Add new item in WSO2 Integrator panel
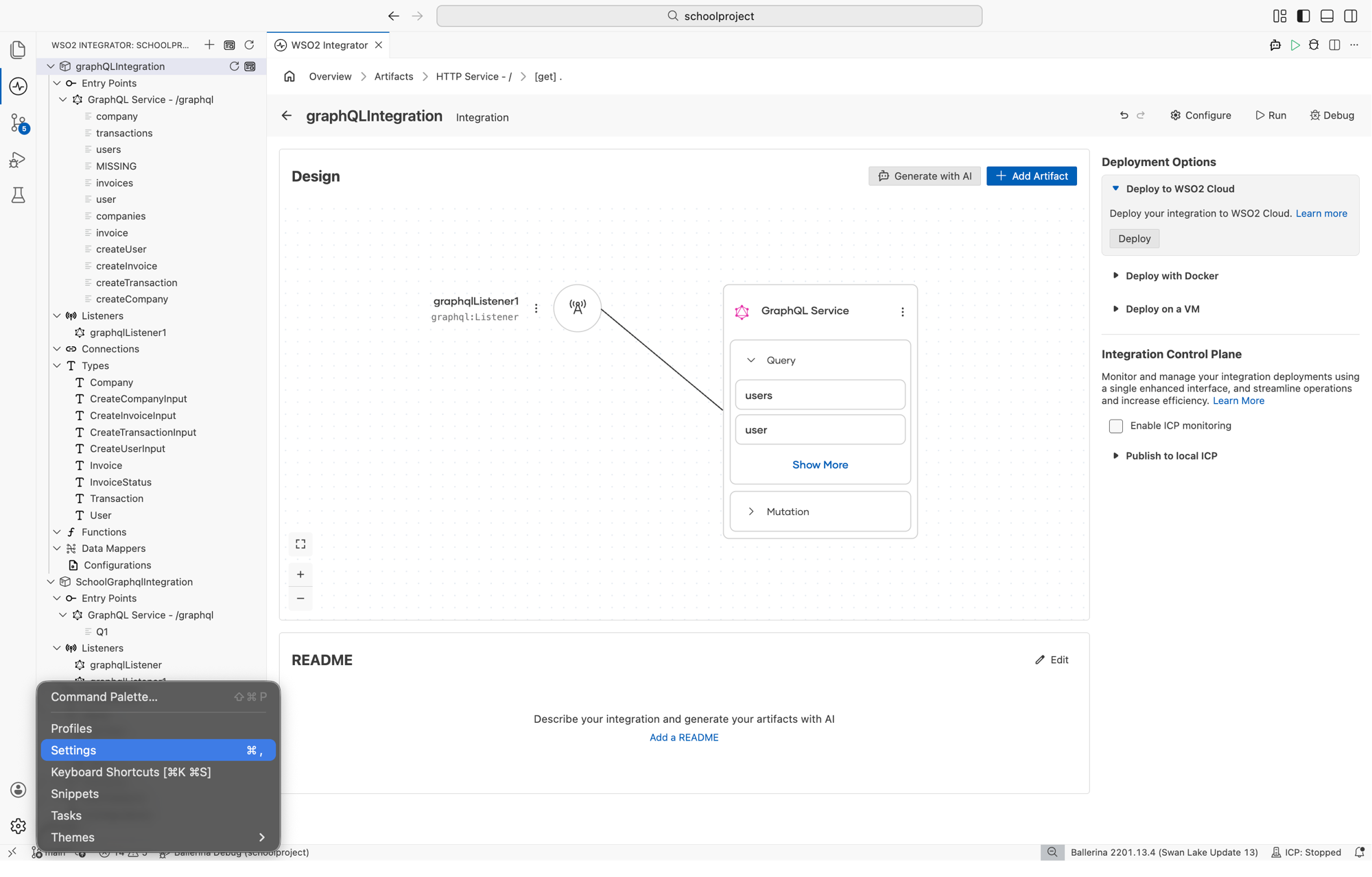Viewport: 1372px width, 877px height. pos(209,45)
